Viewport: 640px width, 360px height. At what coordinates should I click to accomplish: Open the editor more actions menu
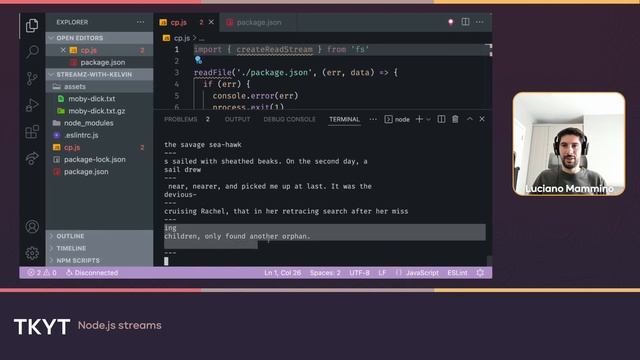(x=480, y=22)
